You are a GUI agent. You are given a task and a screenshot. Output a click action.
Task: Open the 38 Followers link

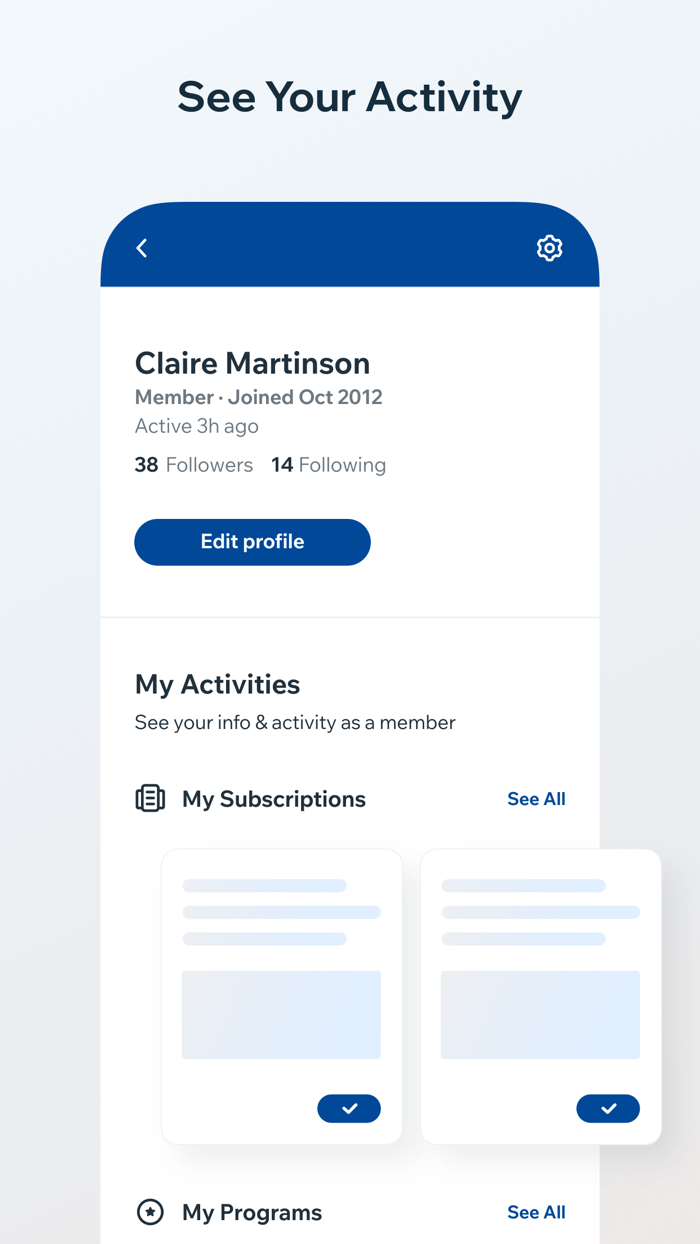[194, 464]
